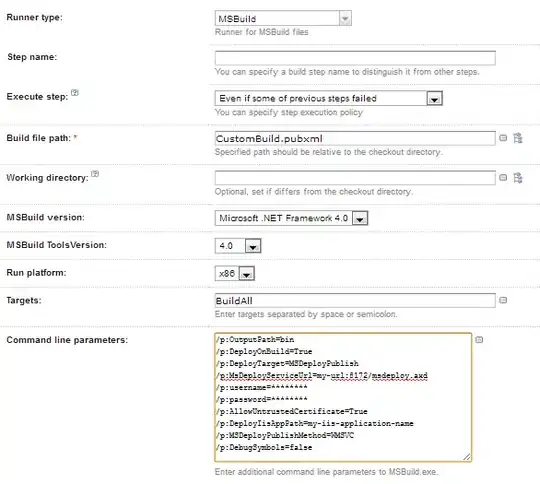Click the MsDeployServiceUrl parameter line
This screenshot has height=484, width=540.
pyautogui.click(x=322, y=375)
